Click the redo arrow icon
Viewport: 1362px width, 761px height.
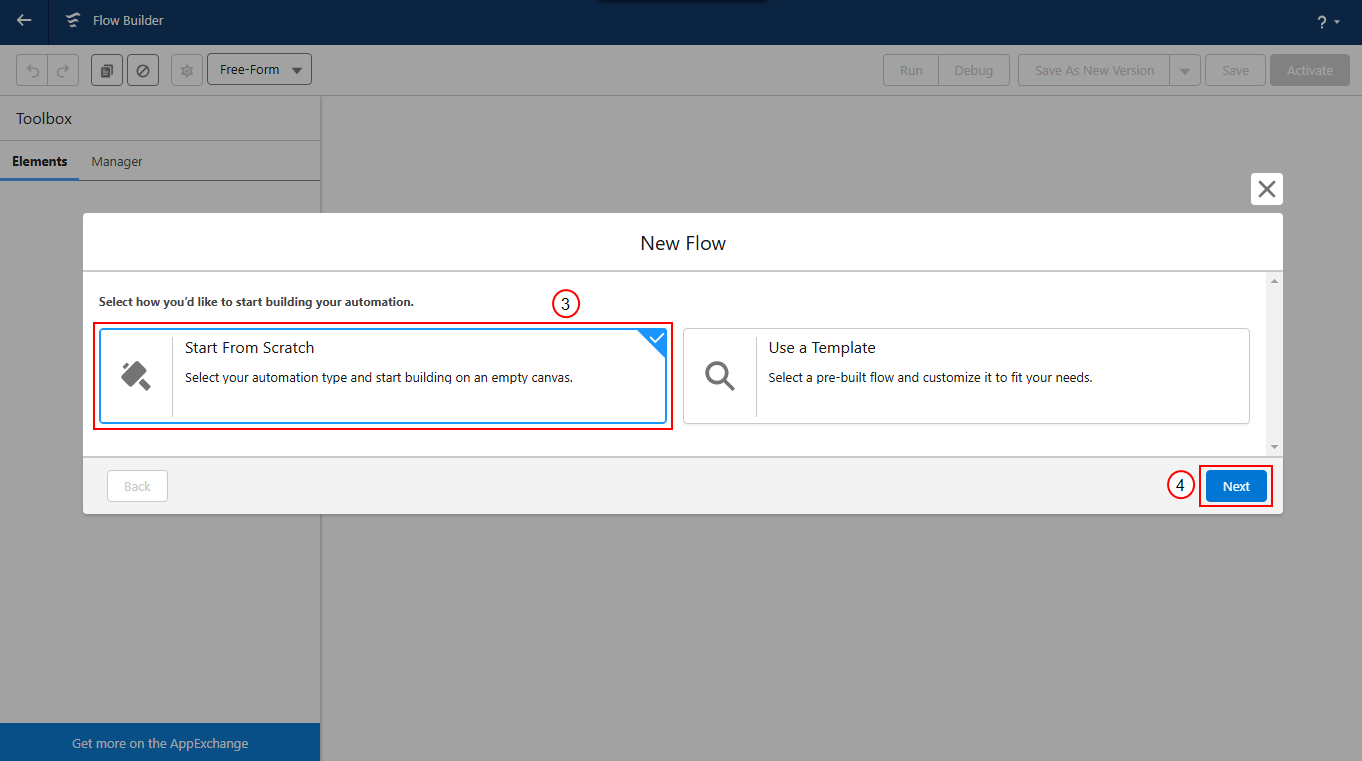pyautogui.click(x=62, y=70)
